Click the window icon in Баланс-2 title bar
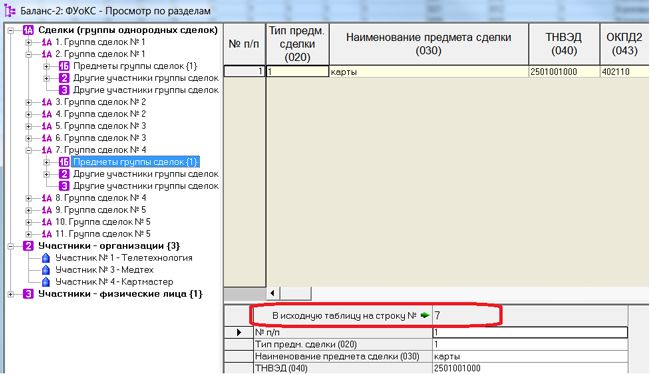Image resolution: width=650 pixels, height=375 pixels. [x=9, y=10]
